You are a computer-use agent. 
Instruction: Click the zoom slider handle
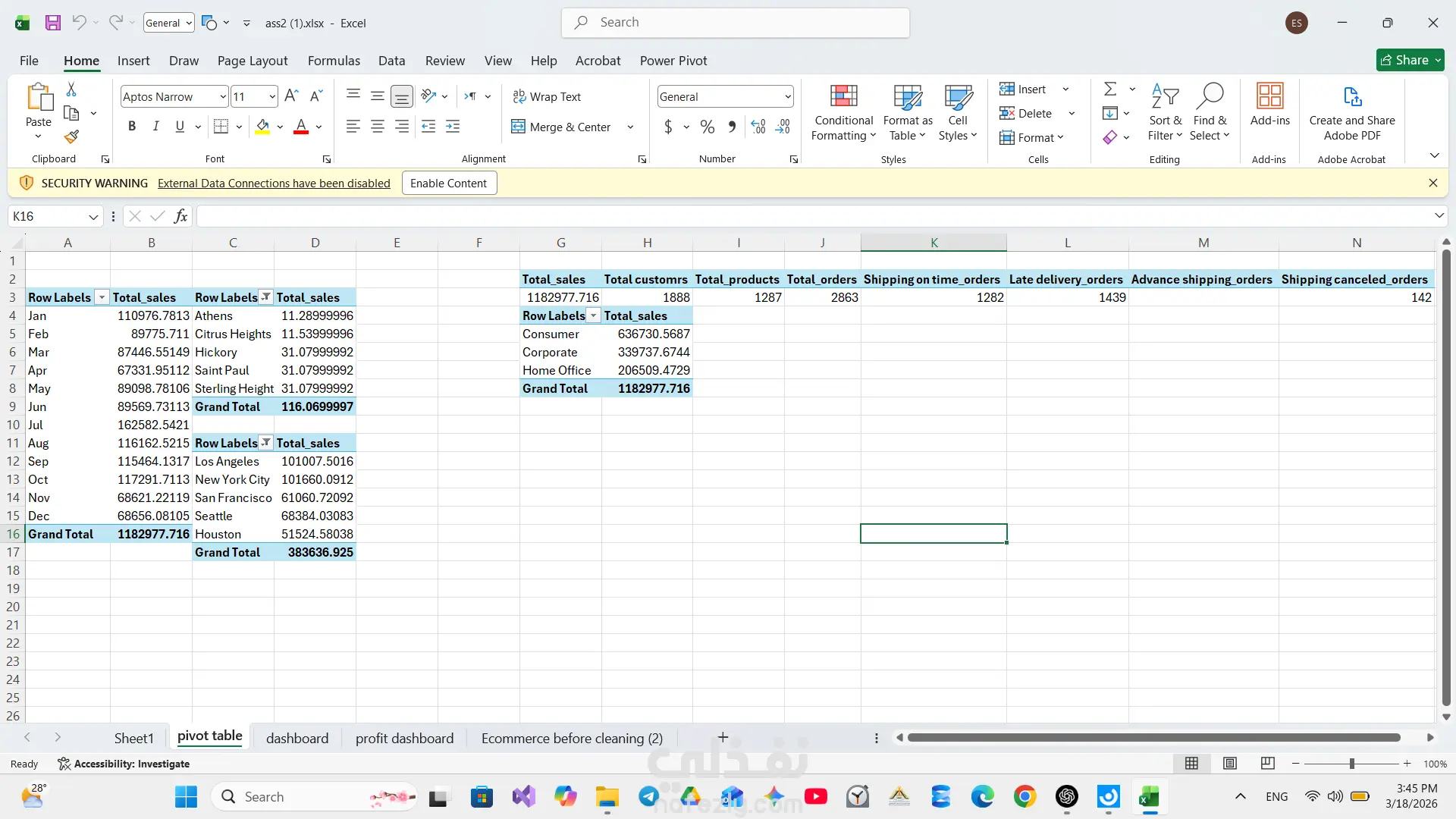[x=1351, y=764]
